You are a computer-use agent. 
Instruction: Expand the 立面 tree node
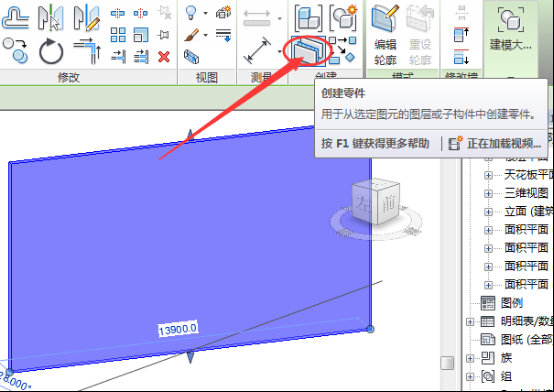[489, 212]
